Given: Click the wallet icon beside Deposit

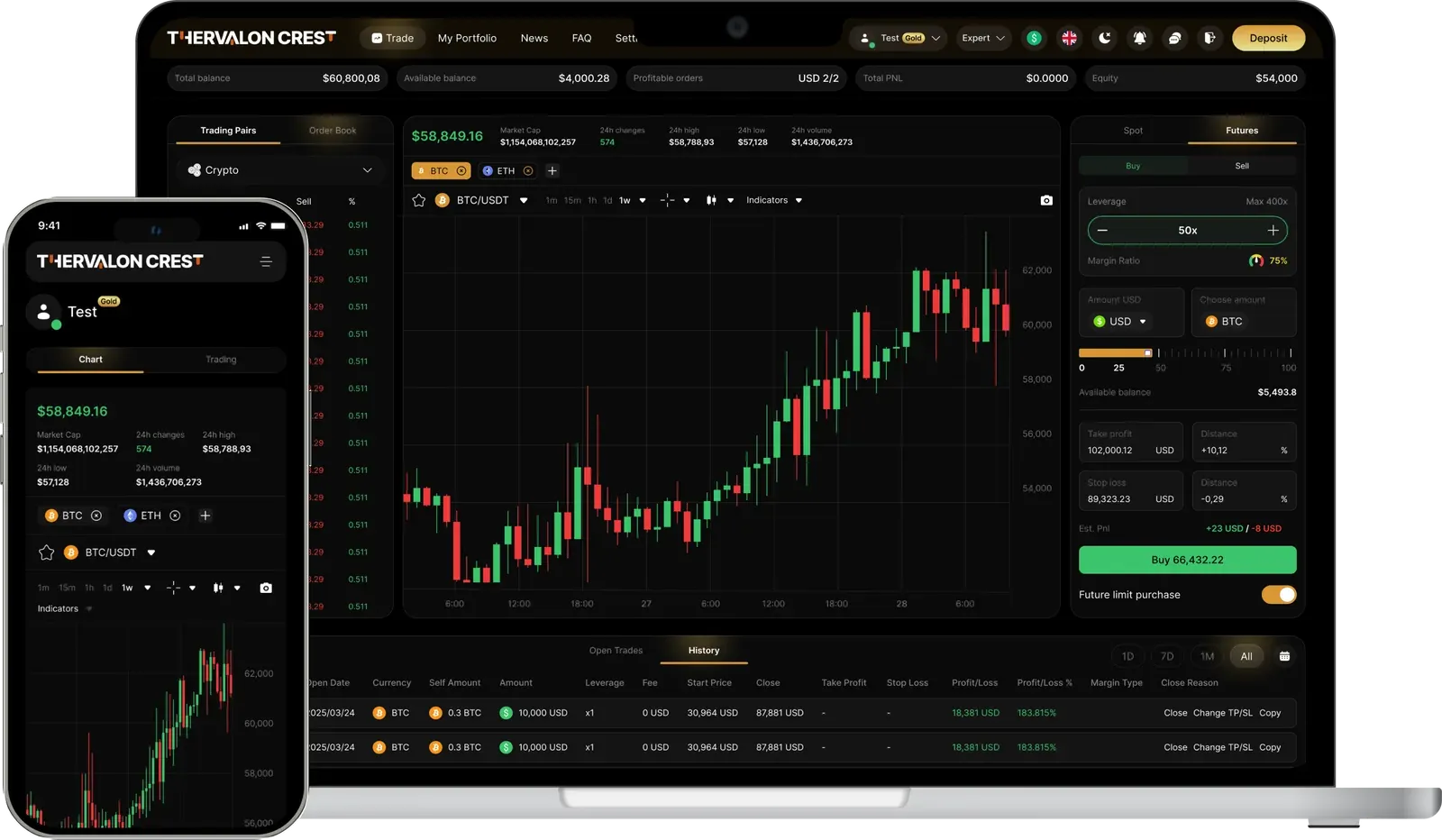Looking at the screenshot, I should 1210,38.
